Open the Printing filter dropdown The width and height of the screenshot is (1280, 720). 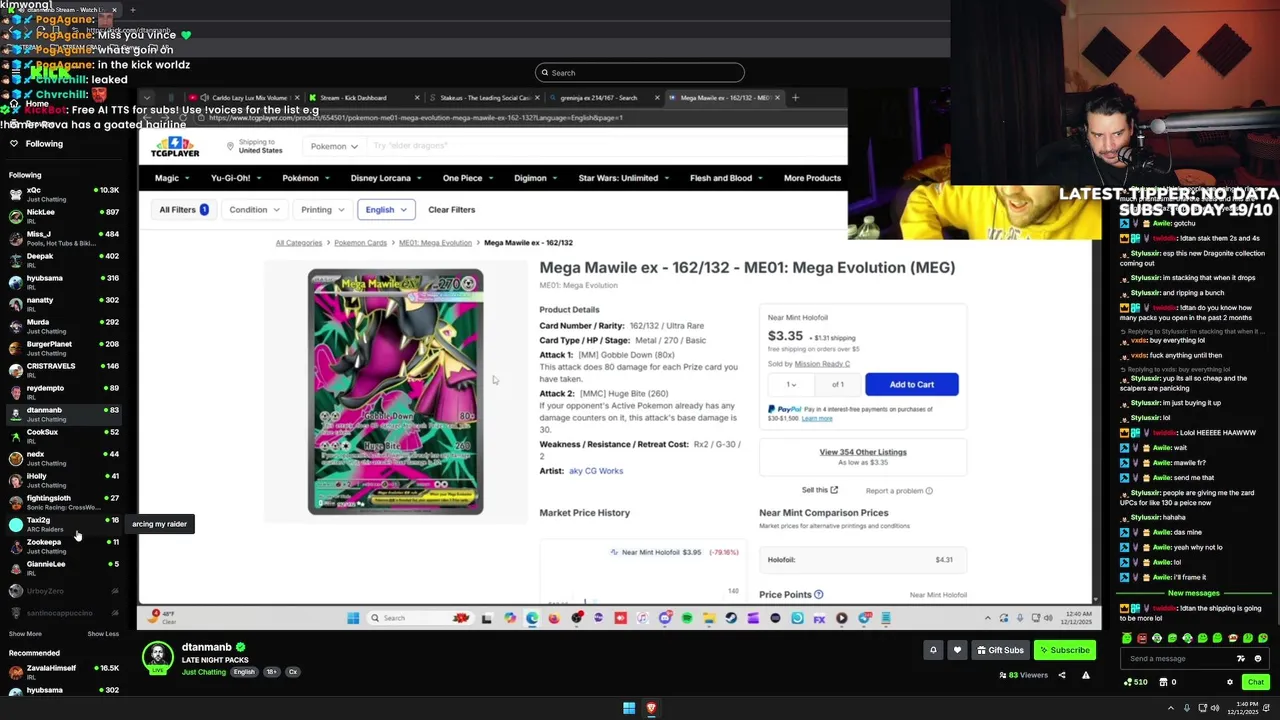pyautogui.click(x=322, y=210)
